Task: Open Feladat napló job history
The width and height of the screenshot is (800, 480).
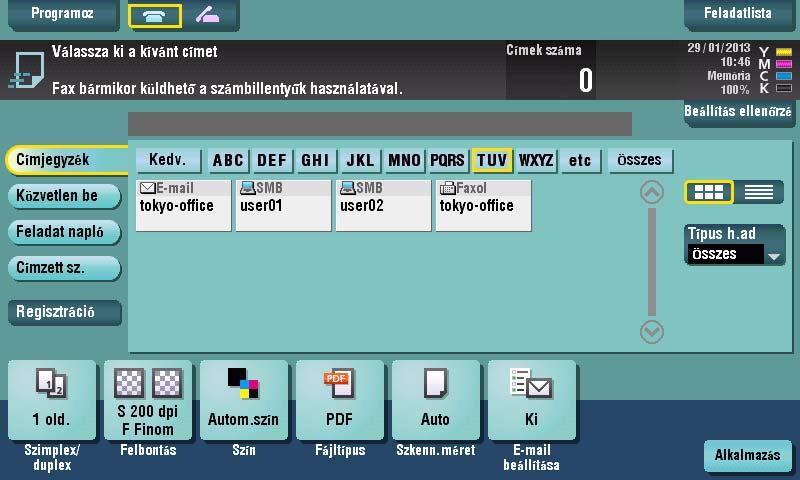Action: tap(65, 232)
